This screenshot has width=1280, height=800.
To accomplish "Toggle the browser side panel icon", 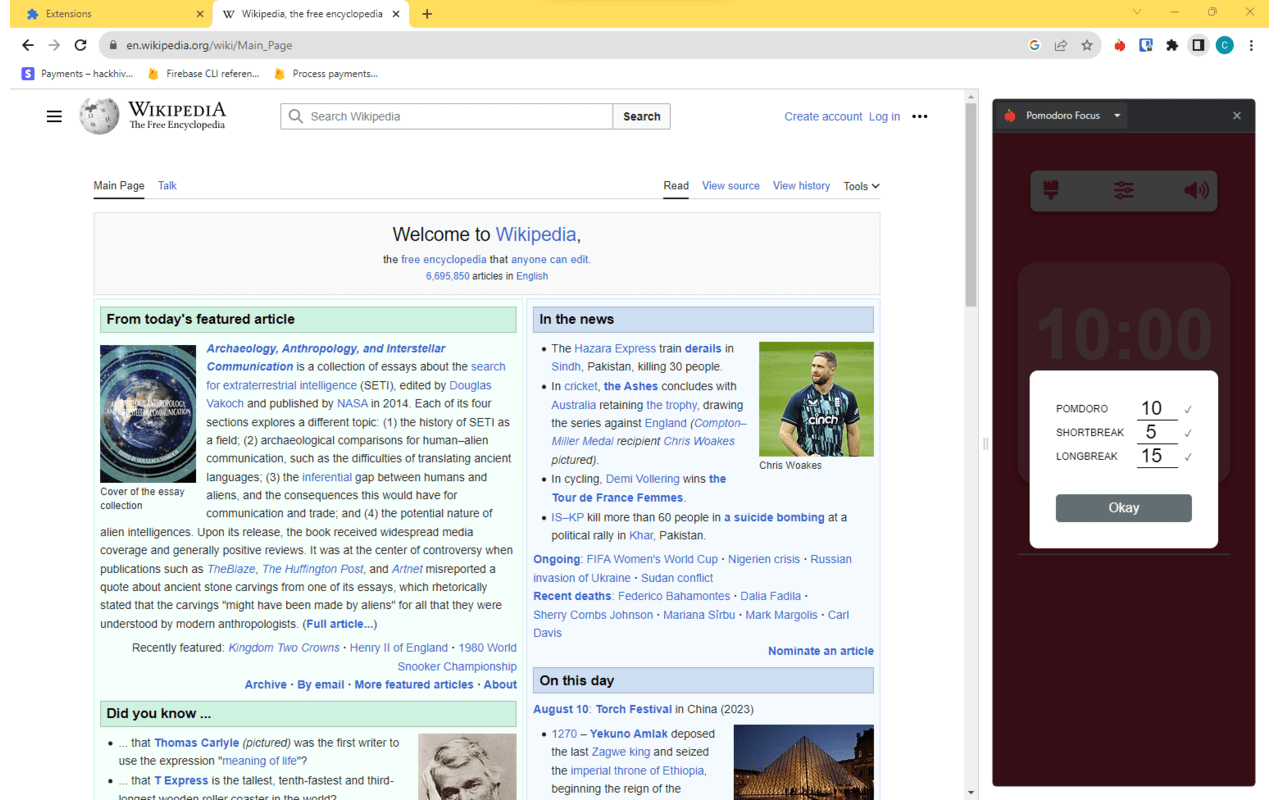I will pyautogui.click(x=1198, y=45).
